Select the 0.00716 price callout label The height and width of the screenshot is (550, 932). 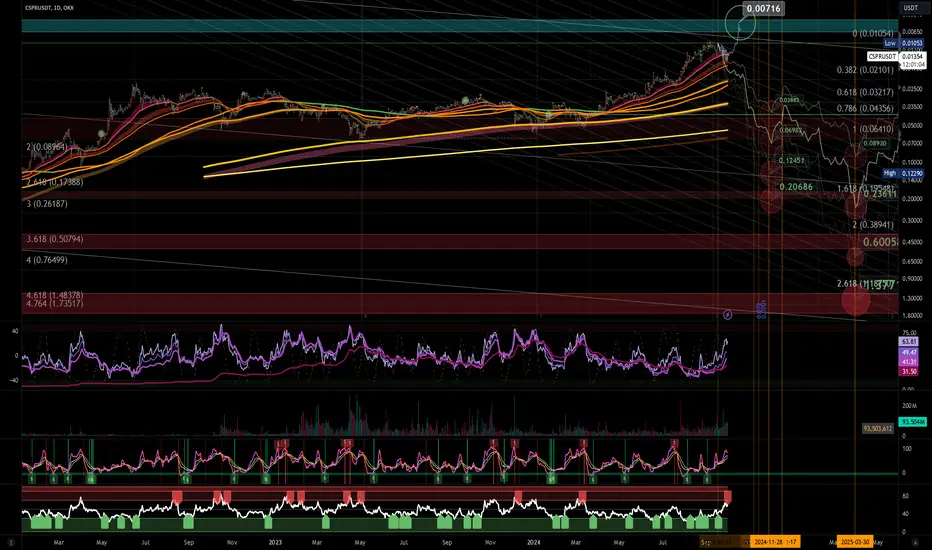(x=763, y=8)
